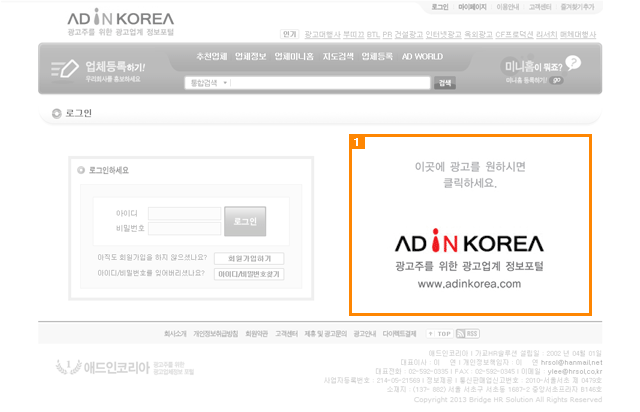Click the 매체대행사 popular keyword link
The width and height of the screenshot is (640, 412).
tap(578, 34)
